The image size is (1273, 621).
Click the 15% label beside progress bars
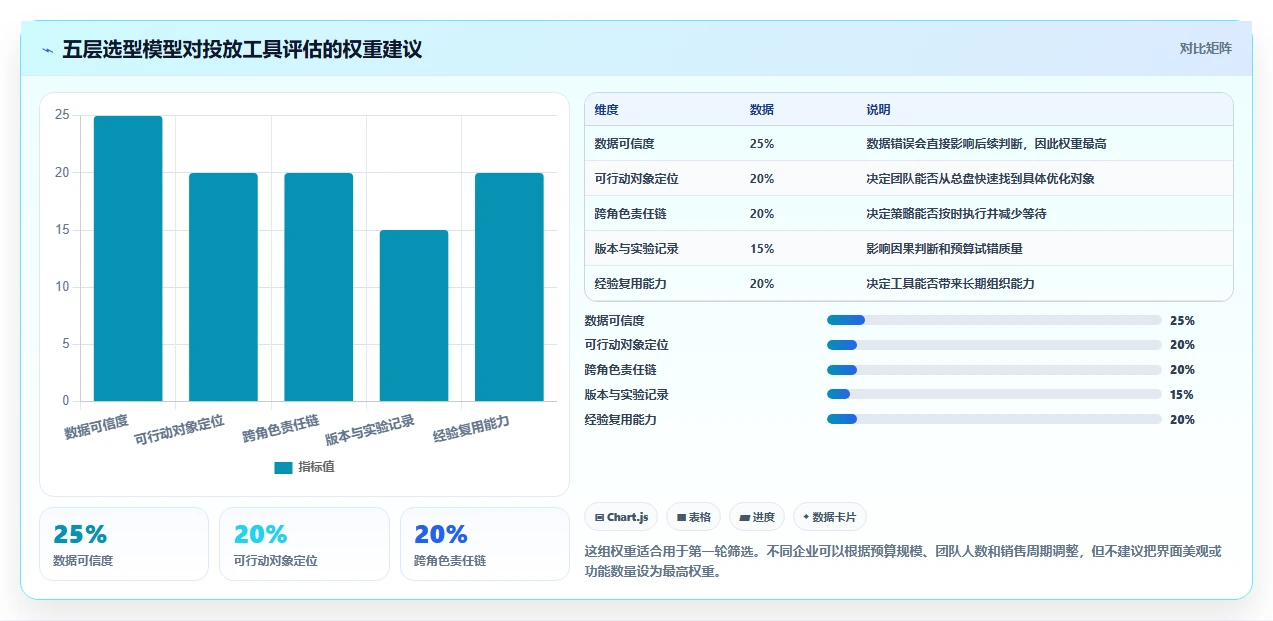[x=1182, y=395]
